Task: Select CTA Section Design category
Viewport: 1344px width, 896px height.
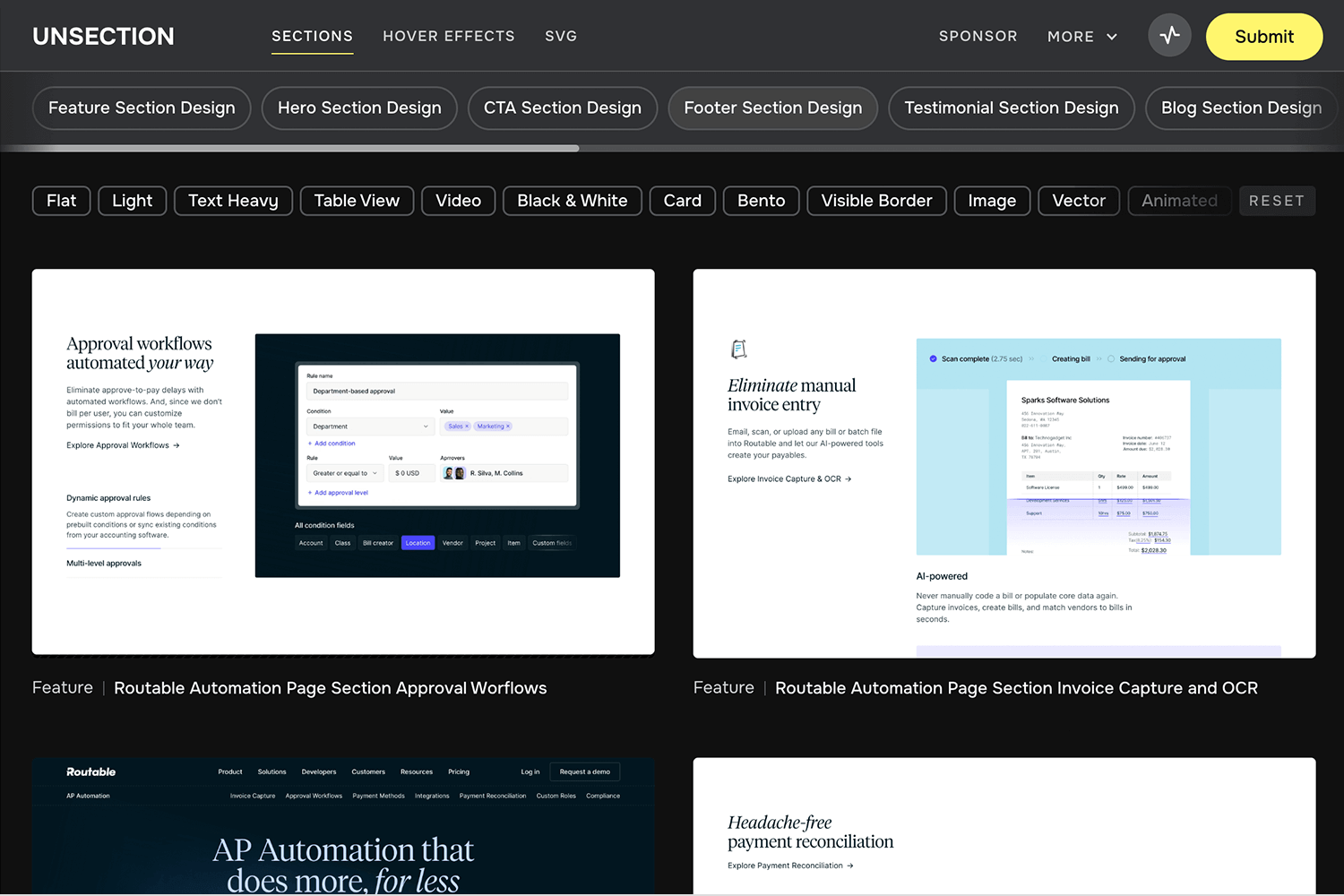Action: click(563, 108)
